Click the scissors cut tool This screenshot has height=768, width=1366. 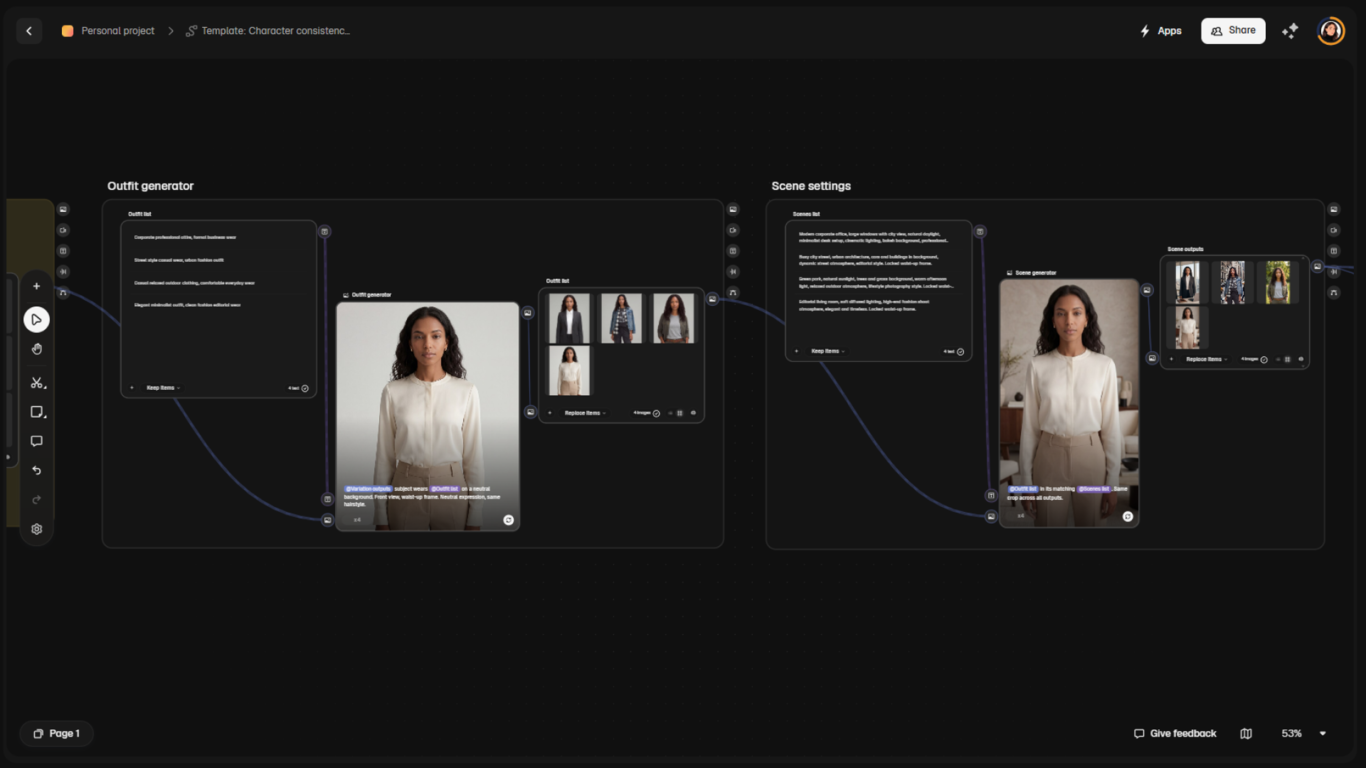pyautogui.click(x=37, y=382)
